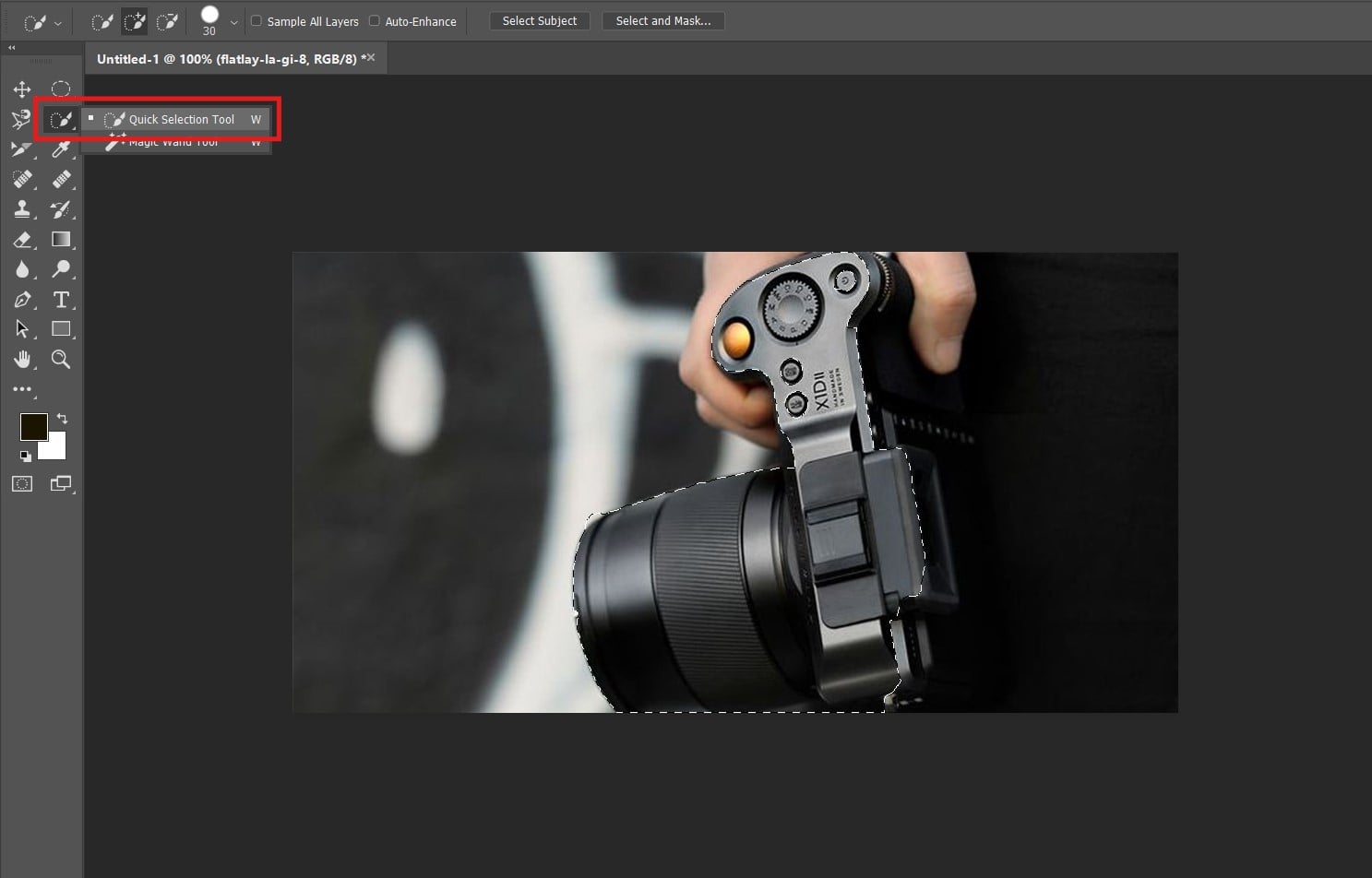Pick the Eyedropper tool

point(61,149)
